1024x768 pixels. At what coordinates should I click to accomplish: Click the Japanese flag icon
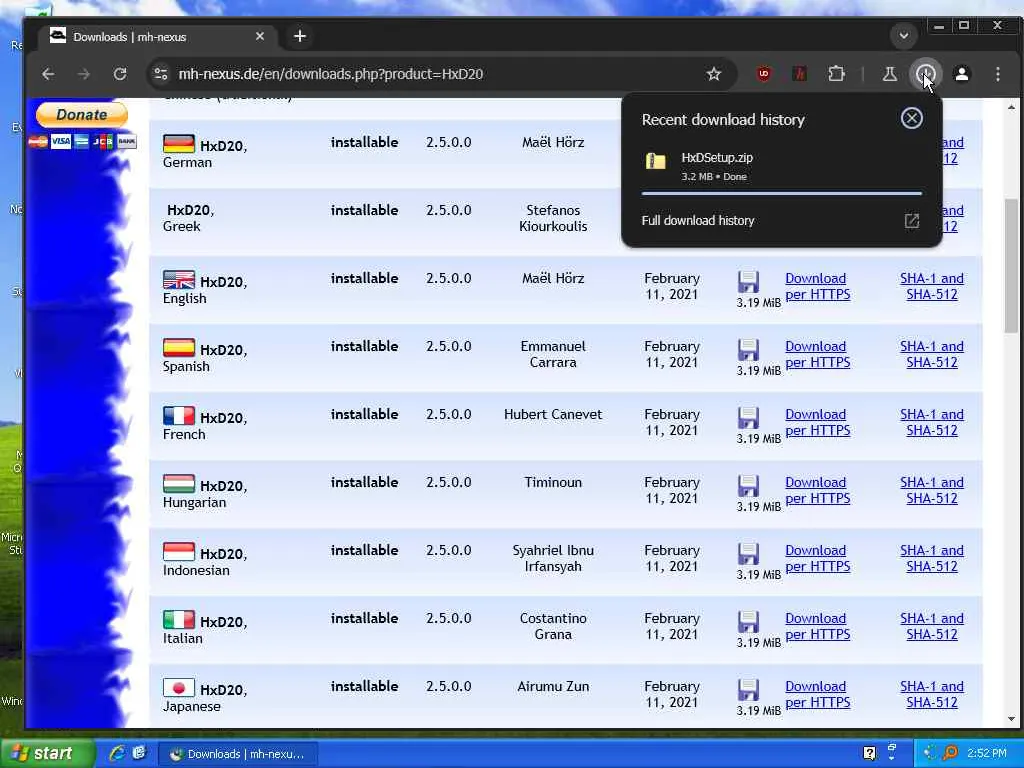click(x=179, y=687)
